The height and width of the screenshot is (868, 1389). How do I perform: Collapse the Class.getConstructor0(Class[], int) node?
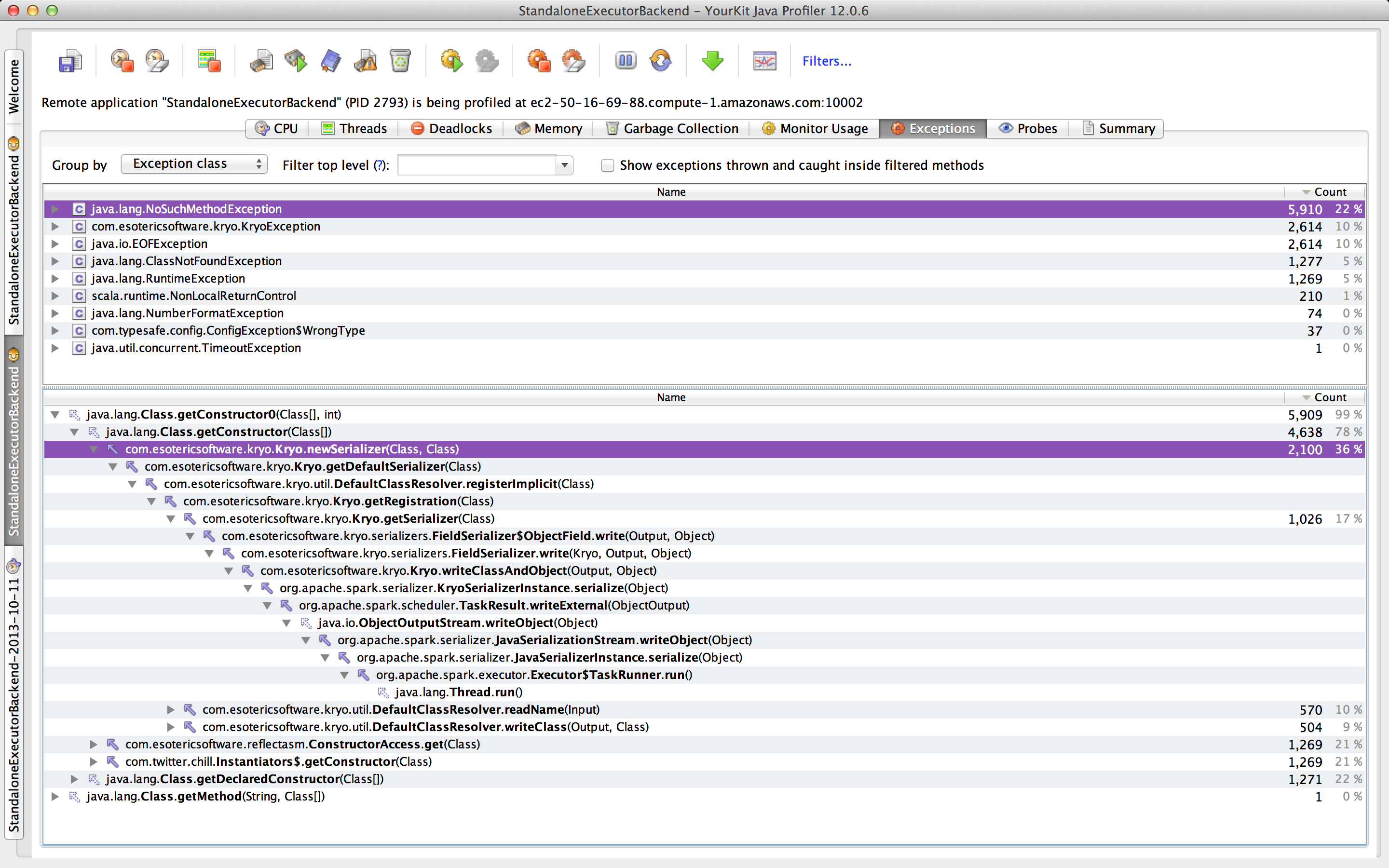pyautogui.click(x=55, y=415)
